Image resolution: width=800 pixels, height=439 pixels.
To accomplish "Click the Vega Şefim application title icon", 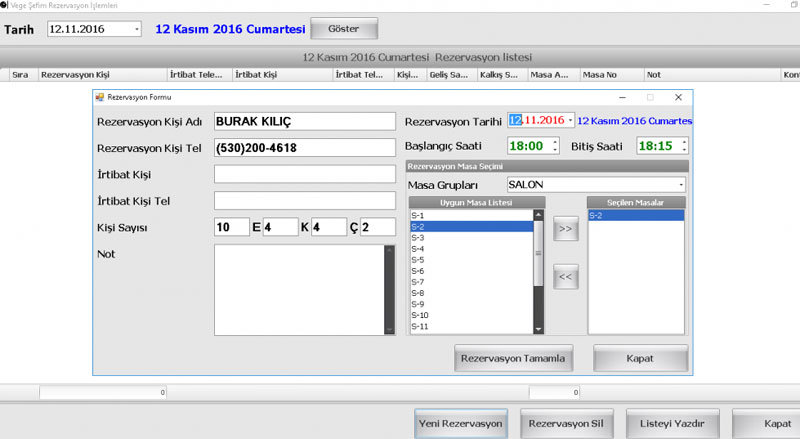I will click(4, 5).
